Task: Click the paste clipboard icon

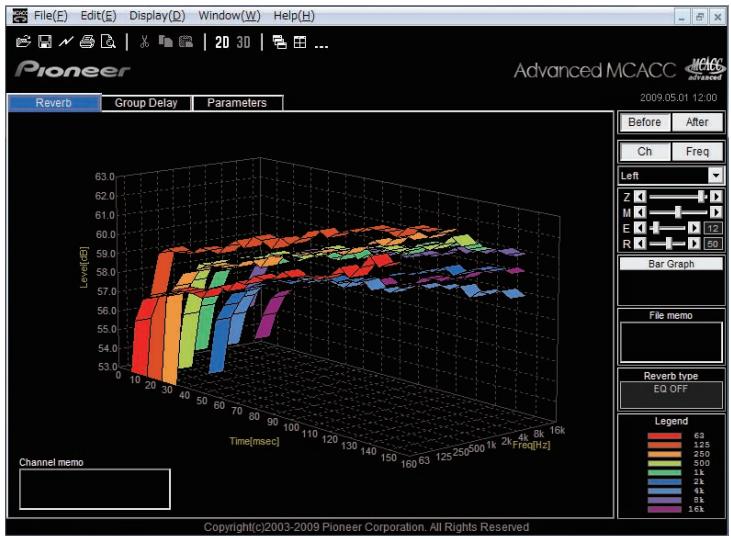Action: (186, 42)
